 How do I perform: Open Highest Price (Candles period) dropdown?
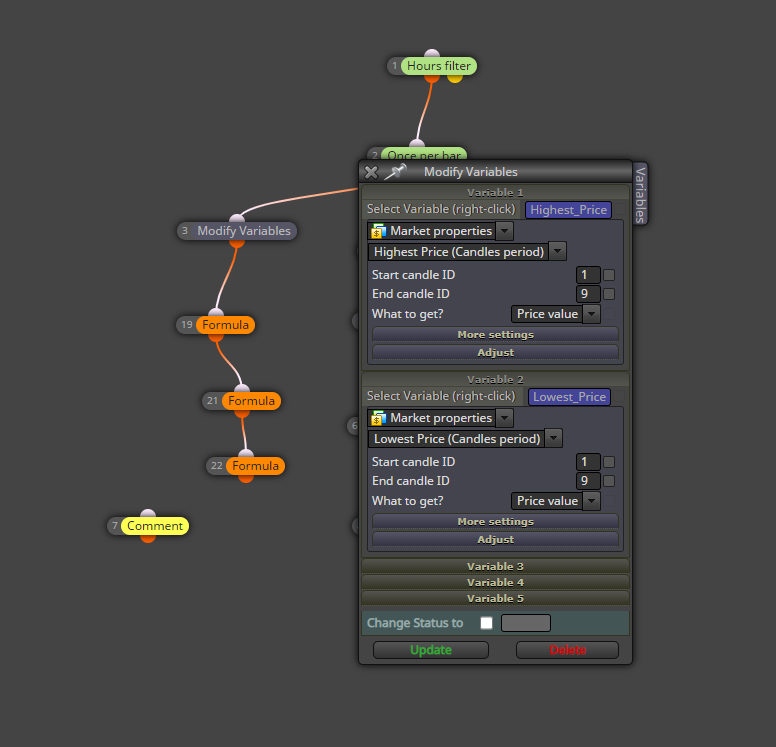click(558, 252)
